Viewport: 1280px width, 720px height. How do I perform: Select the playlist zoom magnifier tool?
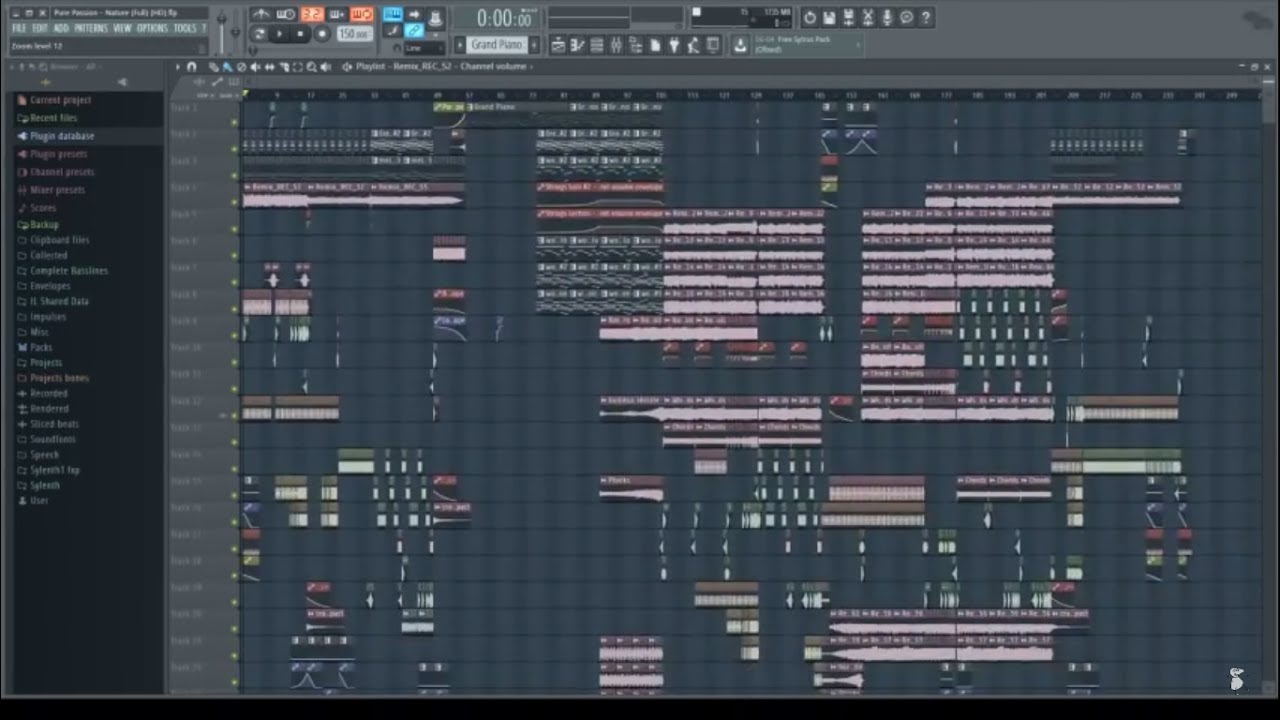(x=311, y=67)
